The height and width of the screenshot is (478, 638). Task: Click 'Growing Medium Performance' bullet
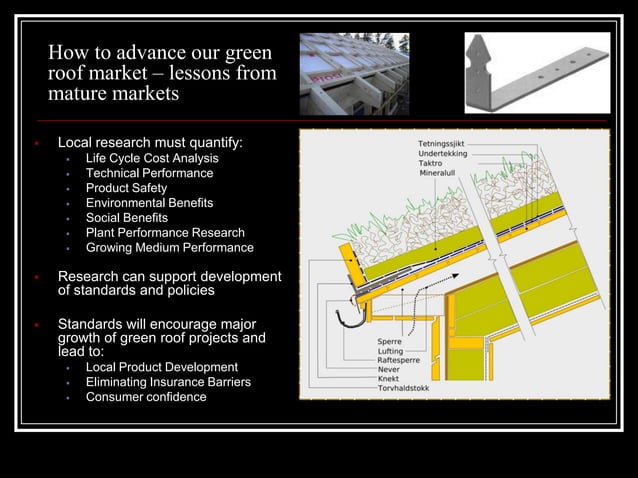pos(170,247)
